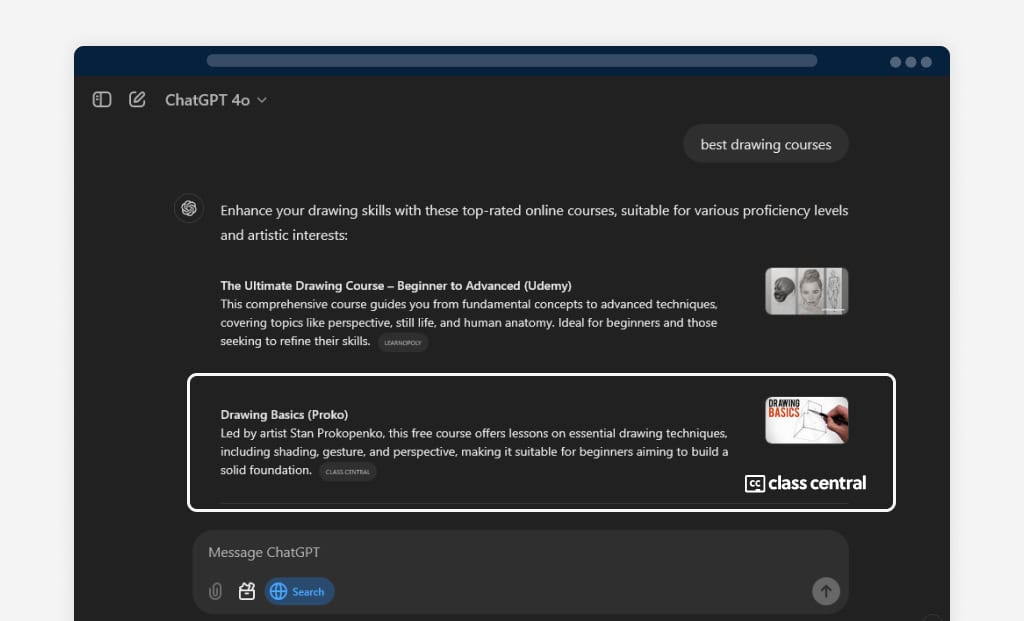Click the text 'Led by artist Stan Prokopenko'
This screenshot has height=621, width=1024.
click(x=302, y=433)
